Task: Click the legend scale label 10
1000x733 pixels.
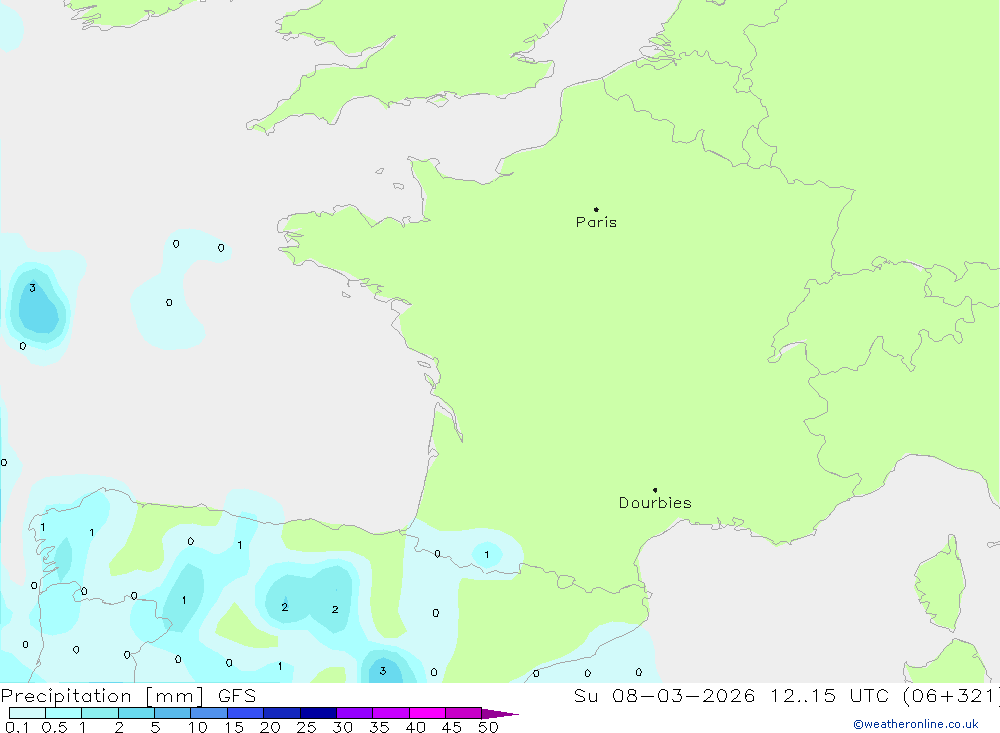Action: 198,727
